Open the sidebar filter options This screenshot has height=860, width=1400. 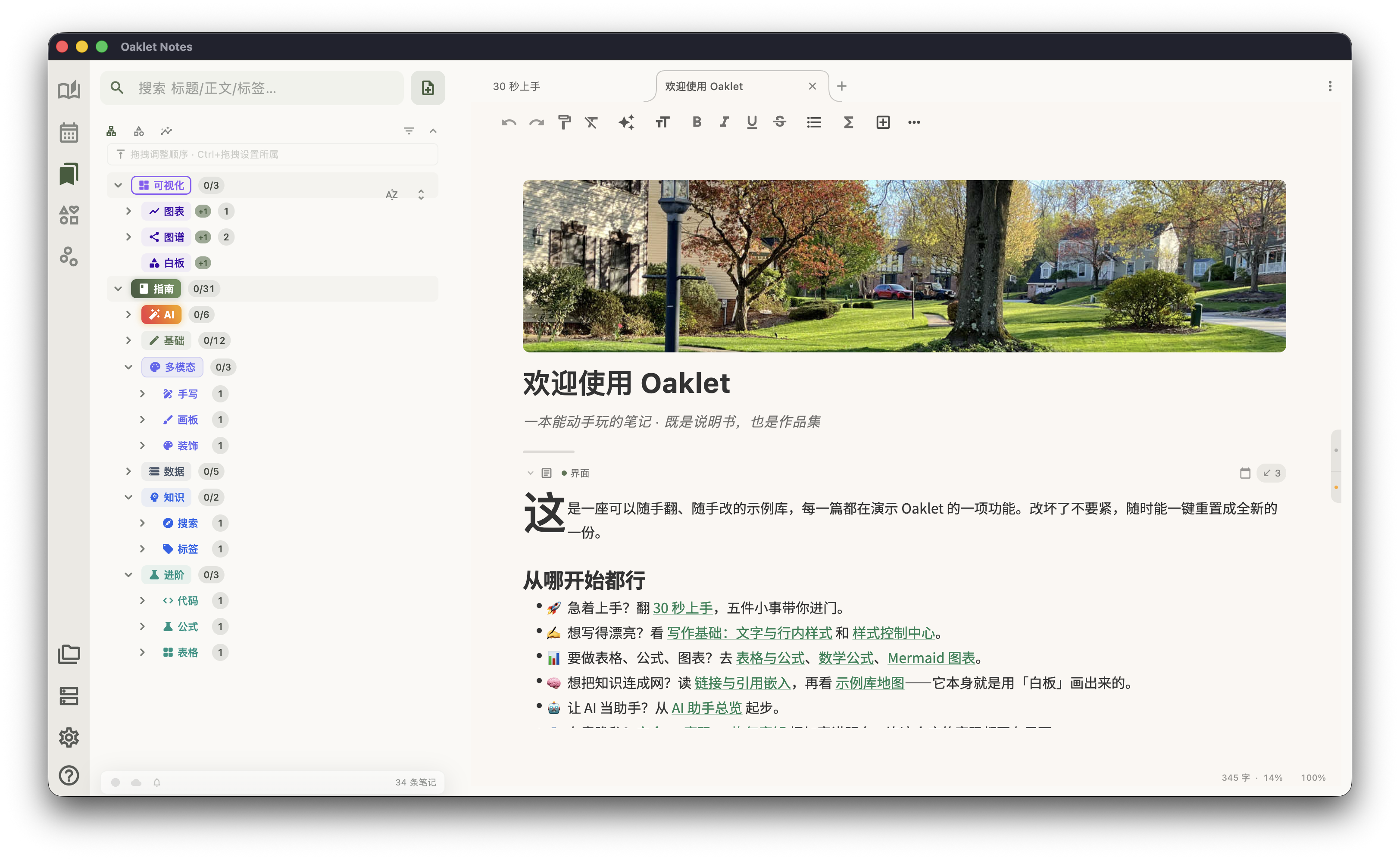409,131
